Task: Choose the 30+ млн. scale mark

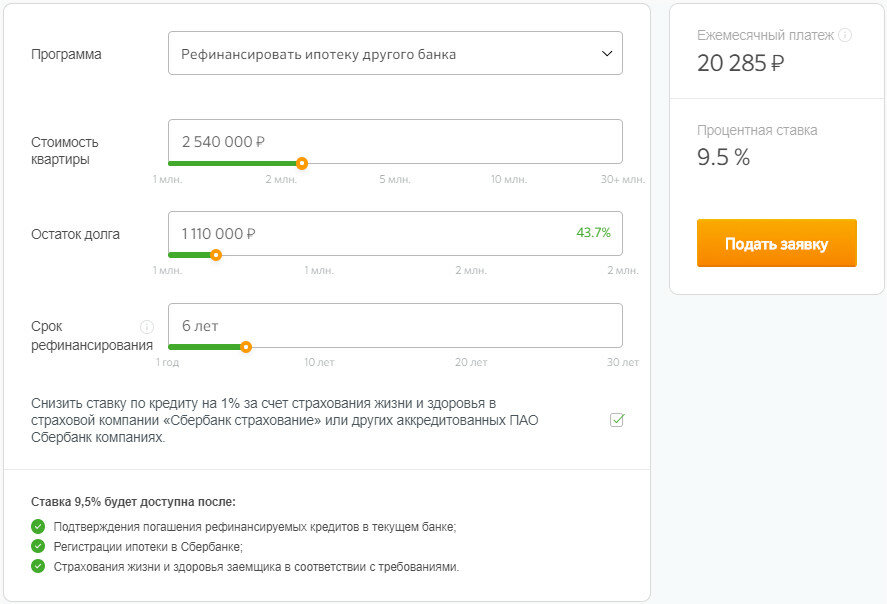Action: pyautogui.click(x=622, y=179)
